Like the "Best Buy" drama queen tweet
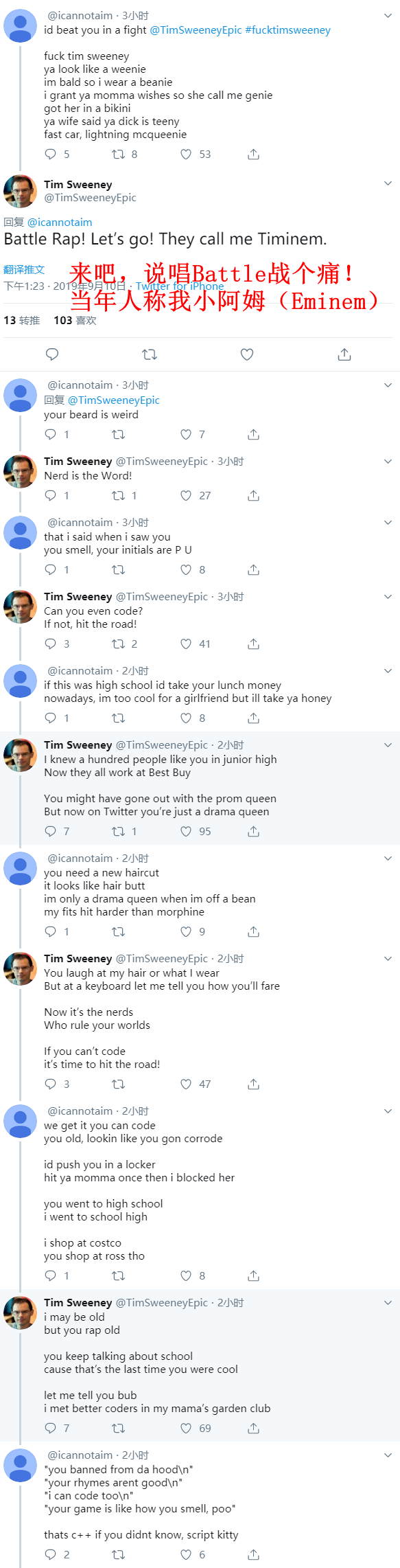The width and height of the screenshot is (400, 1568). (186, 832)
